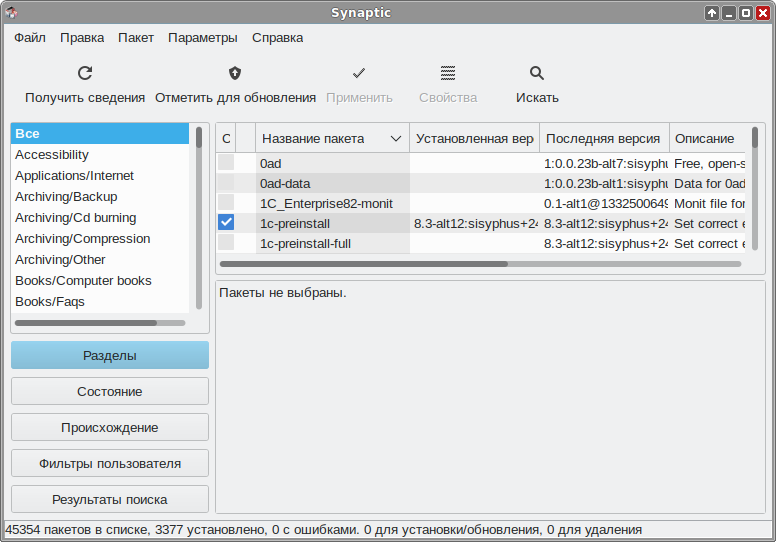Click the reload icon above Получить сведения
The width and height of the screenshot is (776, 542).
[85, 73]
